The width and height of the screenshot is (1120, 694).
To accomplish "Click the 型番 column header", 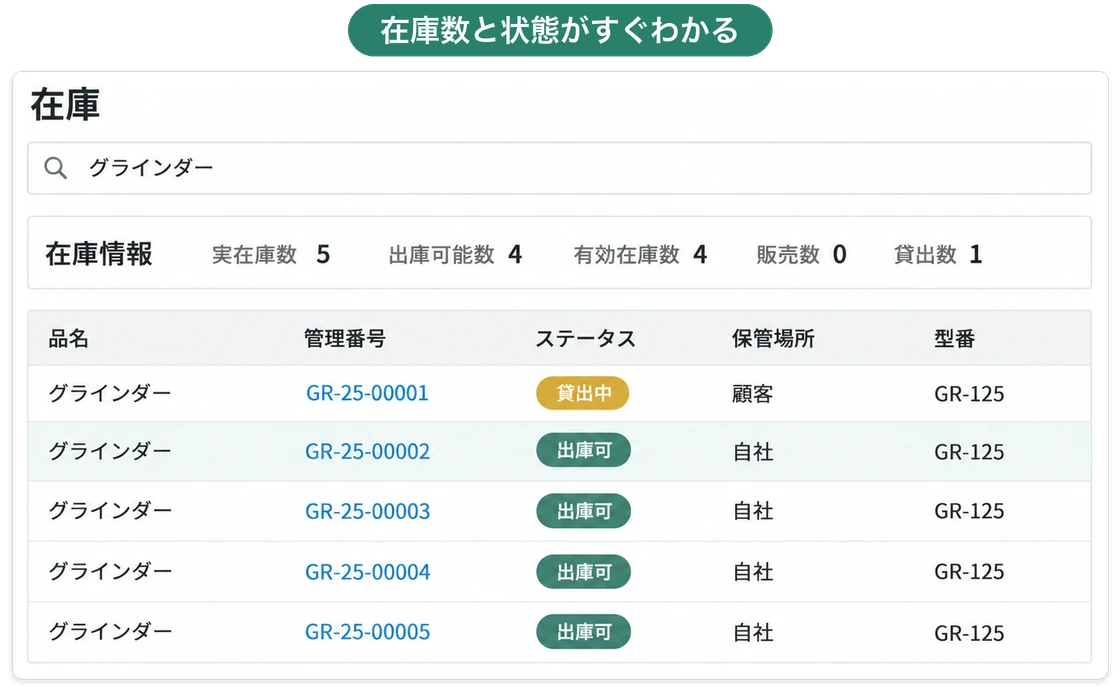I will click(x=954, y=338).
